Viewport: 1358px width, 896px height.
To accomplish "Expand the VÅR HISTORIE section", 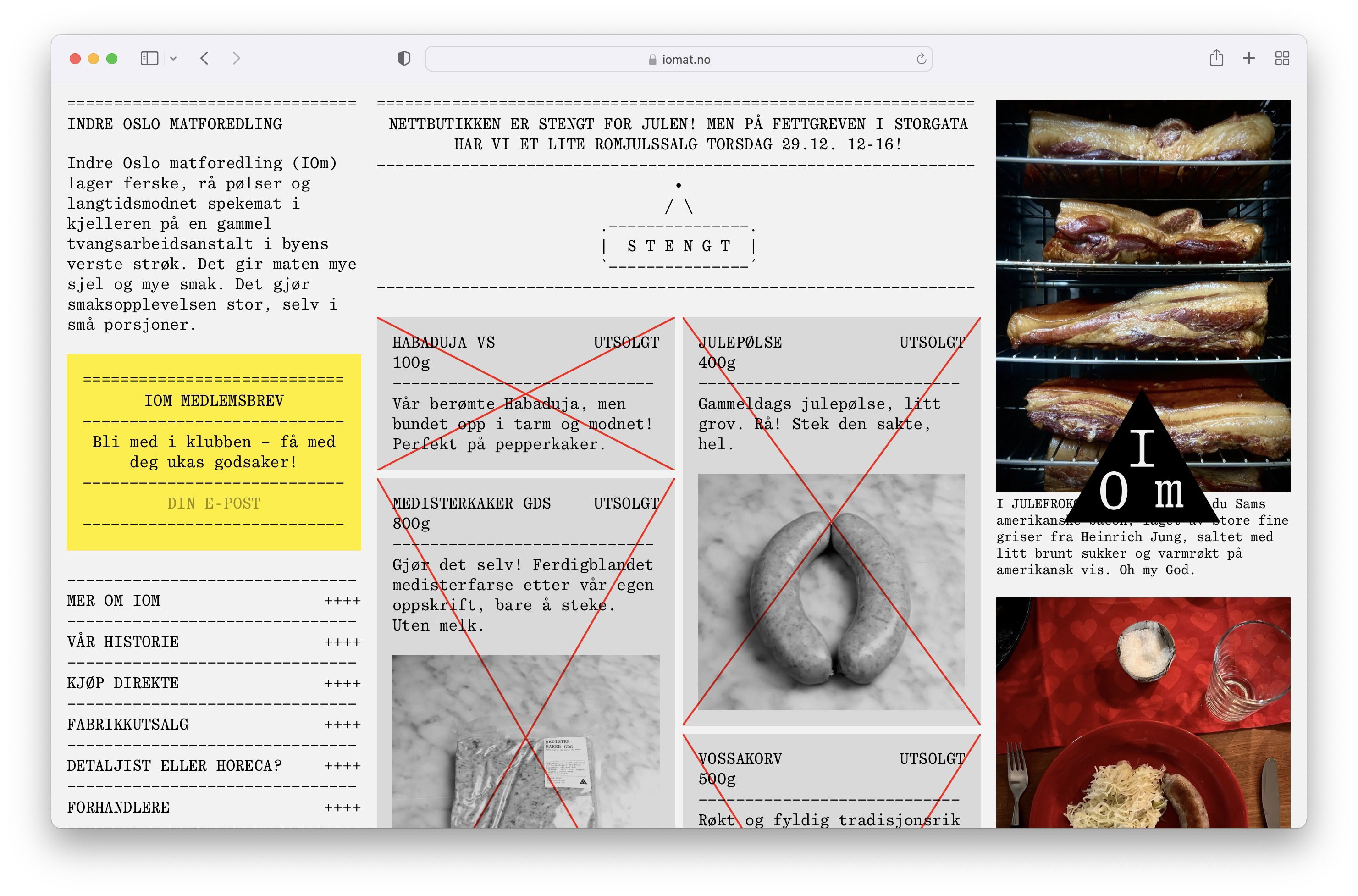I will click(x=214, y=642).
